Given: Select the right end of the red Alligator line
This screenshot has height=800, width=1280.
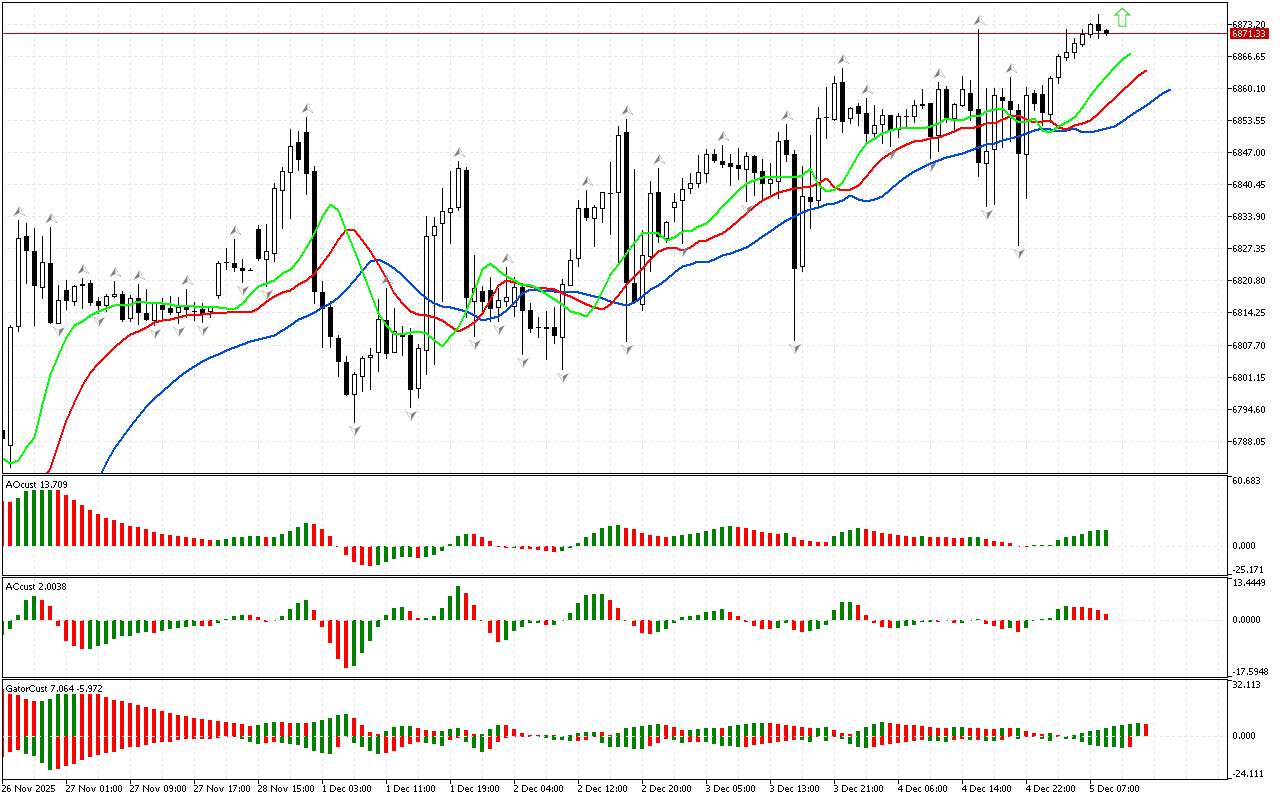Looking at the screenshot, I should click(1145, 71).
